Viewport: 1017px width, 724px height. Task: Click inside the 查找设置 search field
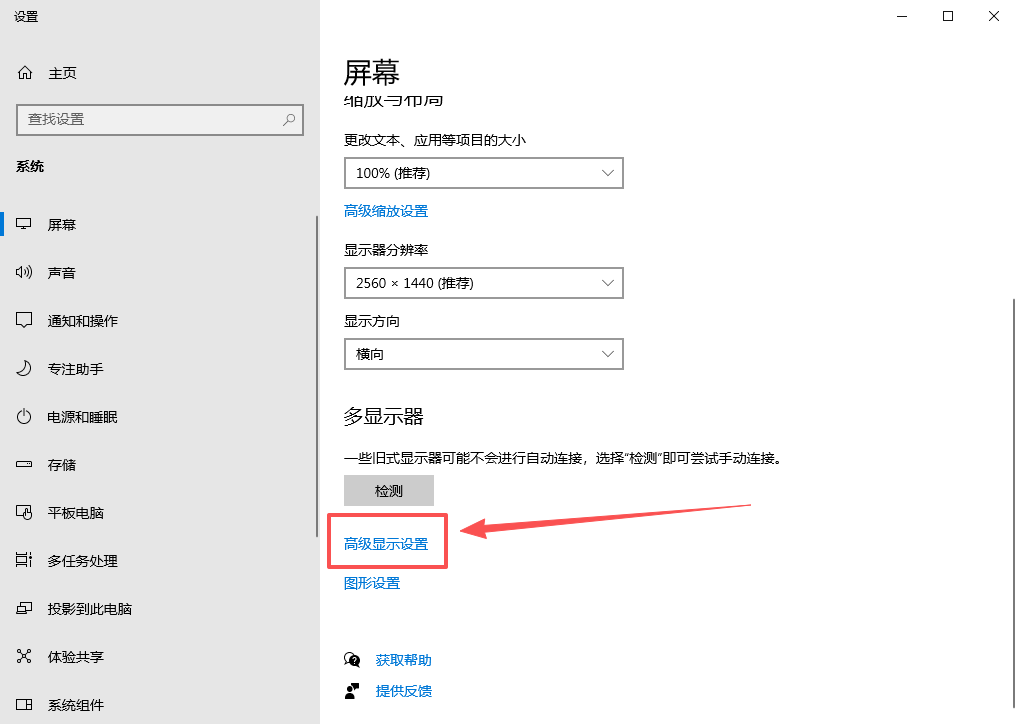coord(150,120)
